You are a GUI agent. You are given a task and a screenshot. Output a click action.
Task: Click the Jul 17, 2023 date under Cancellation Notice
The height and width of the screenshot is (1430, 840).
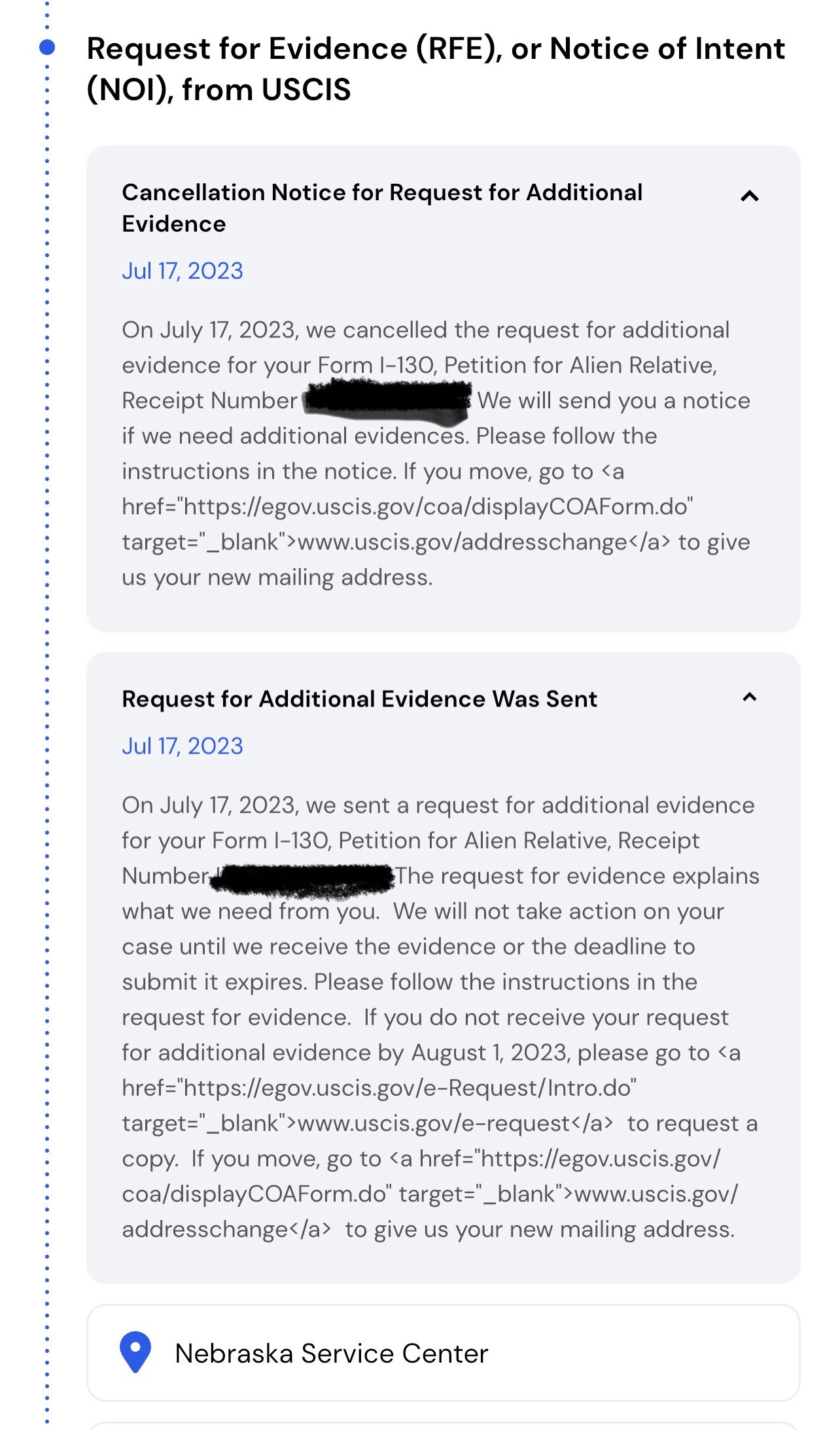(x=183, y=271)
